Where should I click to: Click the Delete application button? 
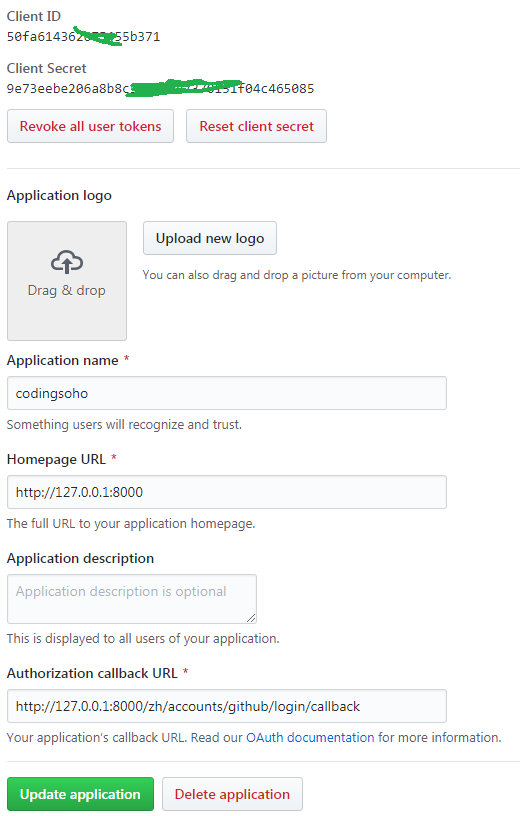[x=232, y=794]
